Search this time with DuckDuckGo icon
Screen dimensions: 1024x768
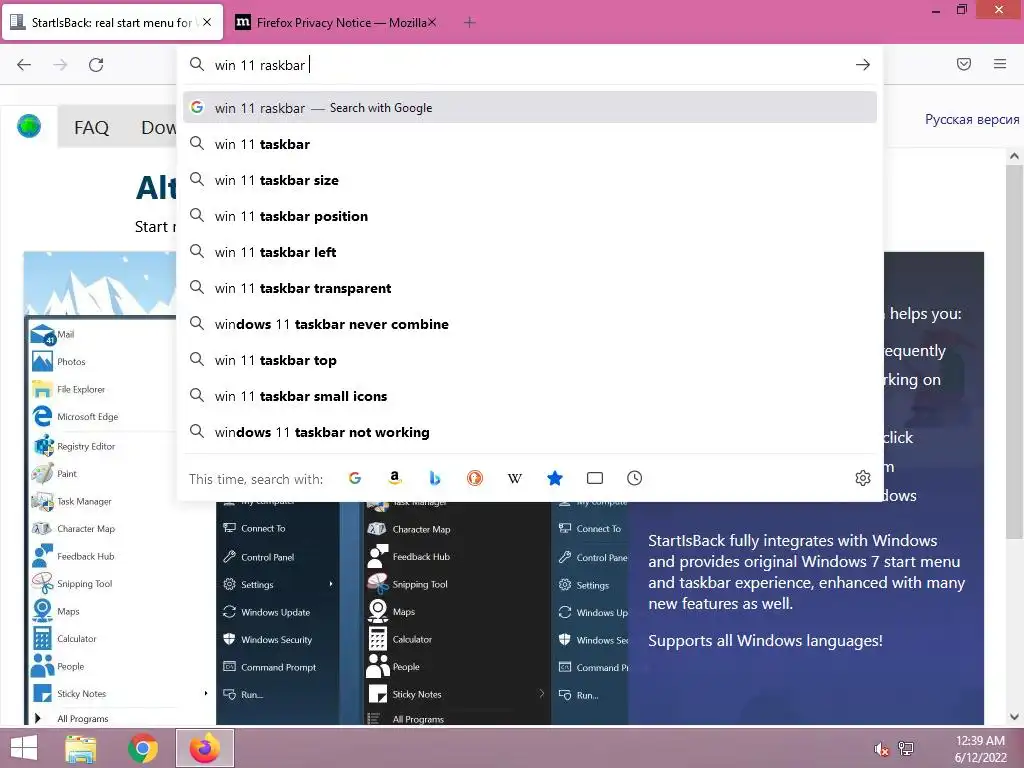[475, 478]
